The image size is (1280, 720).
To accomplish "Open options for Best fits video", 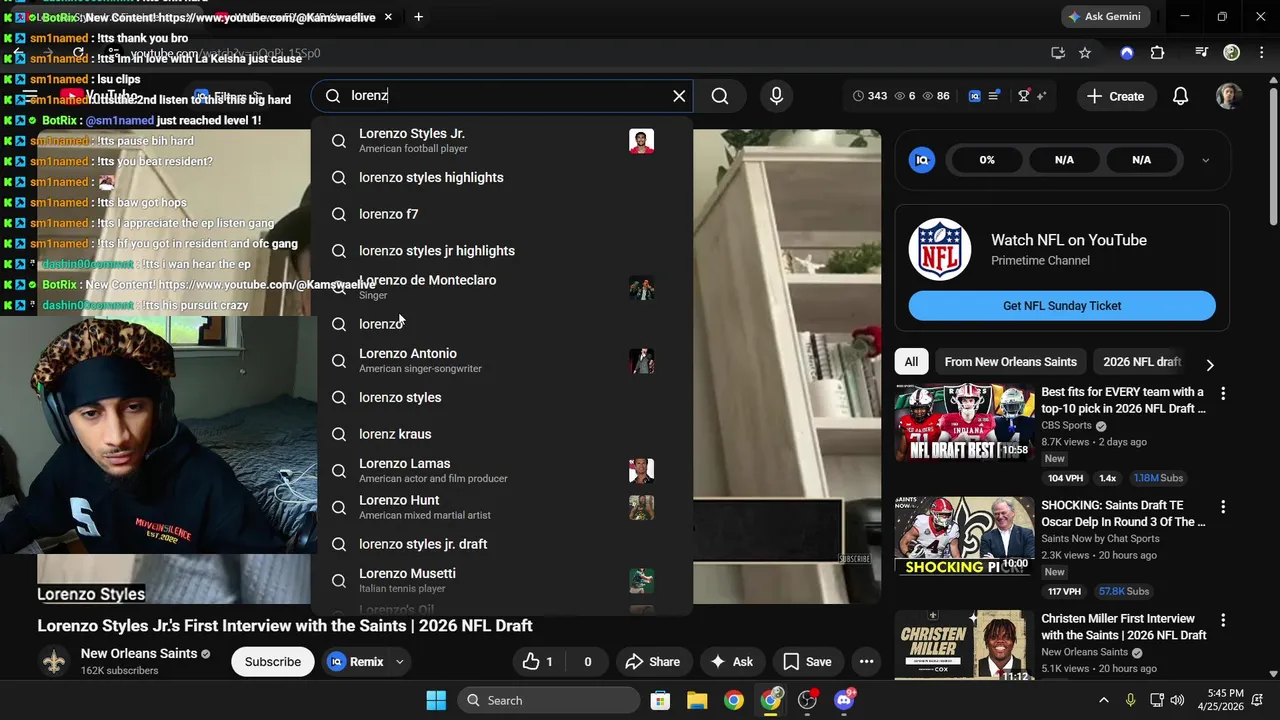I will (1222, 394).
